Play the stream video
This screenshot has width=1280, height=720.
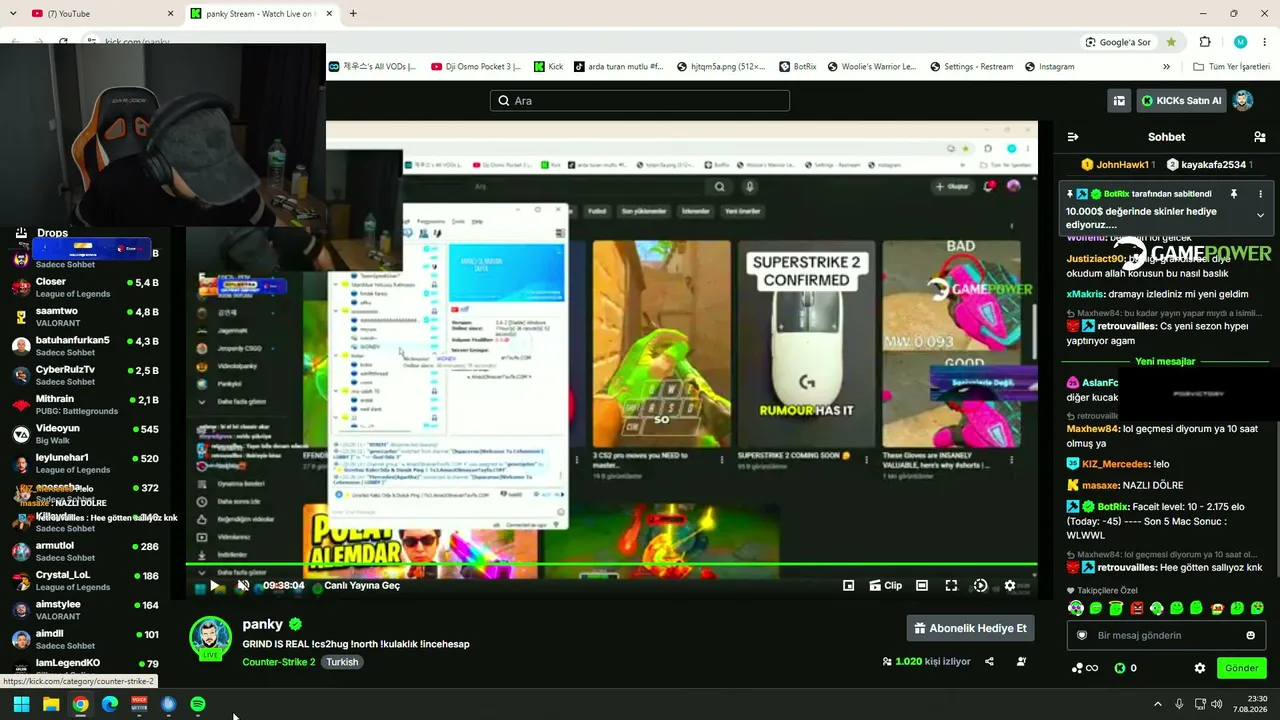coord(214,586)
